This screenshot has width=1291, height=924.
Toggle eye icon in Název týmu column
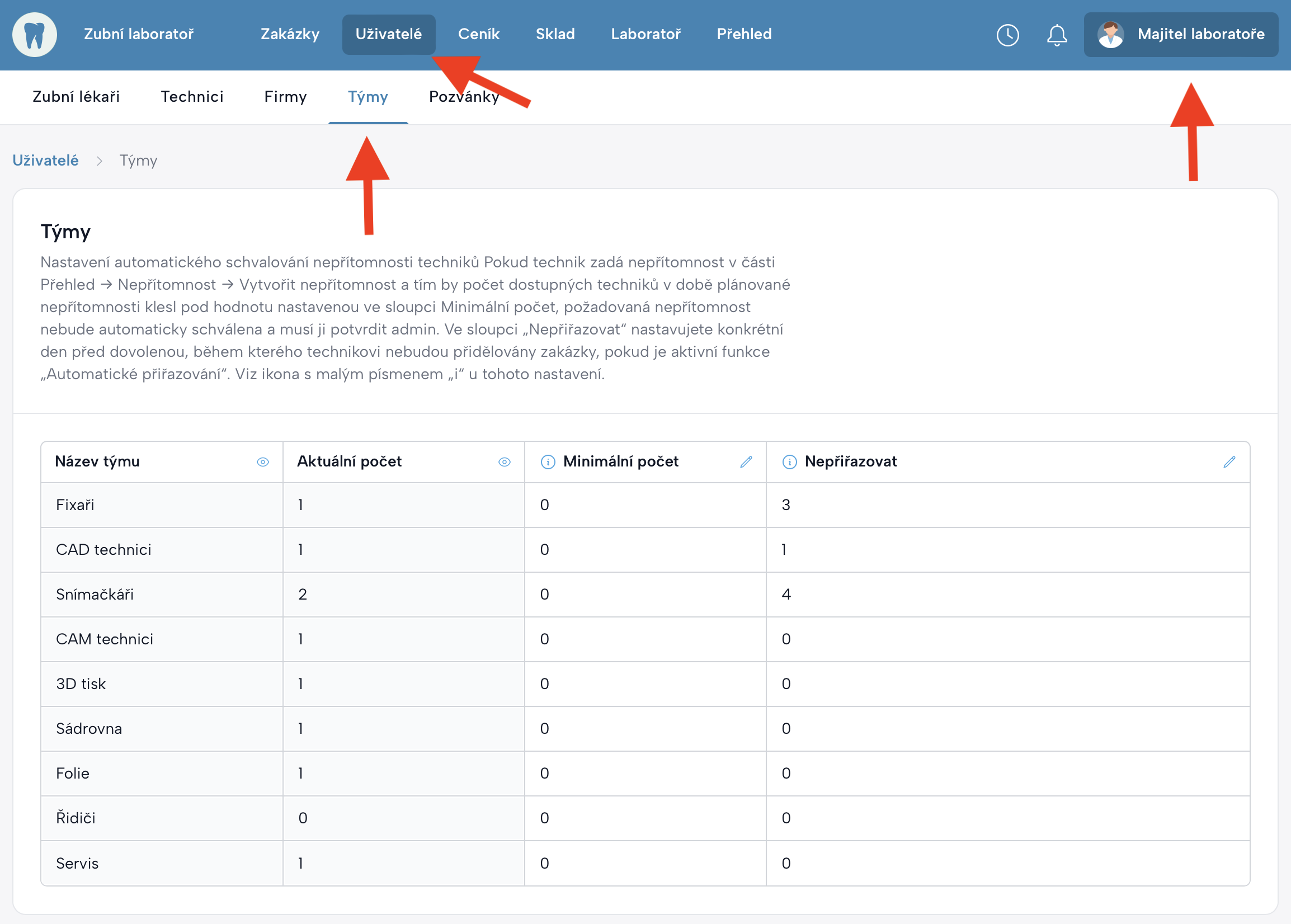click(262, 462)
